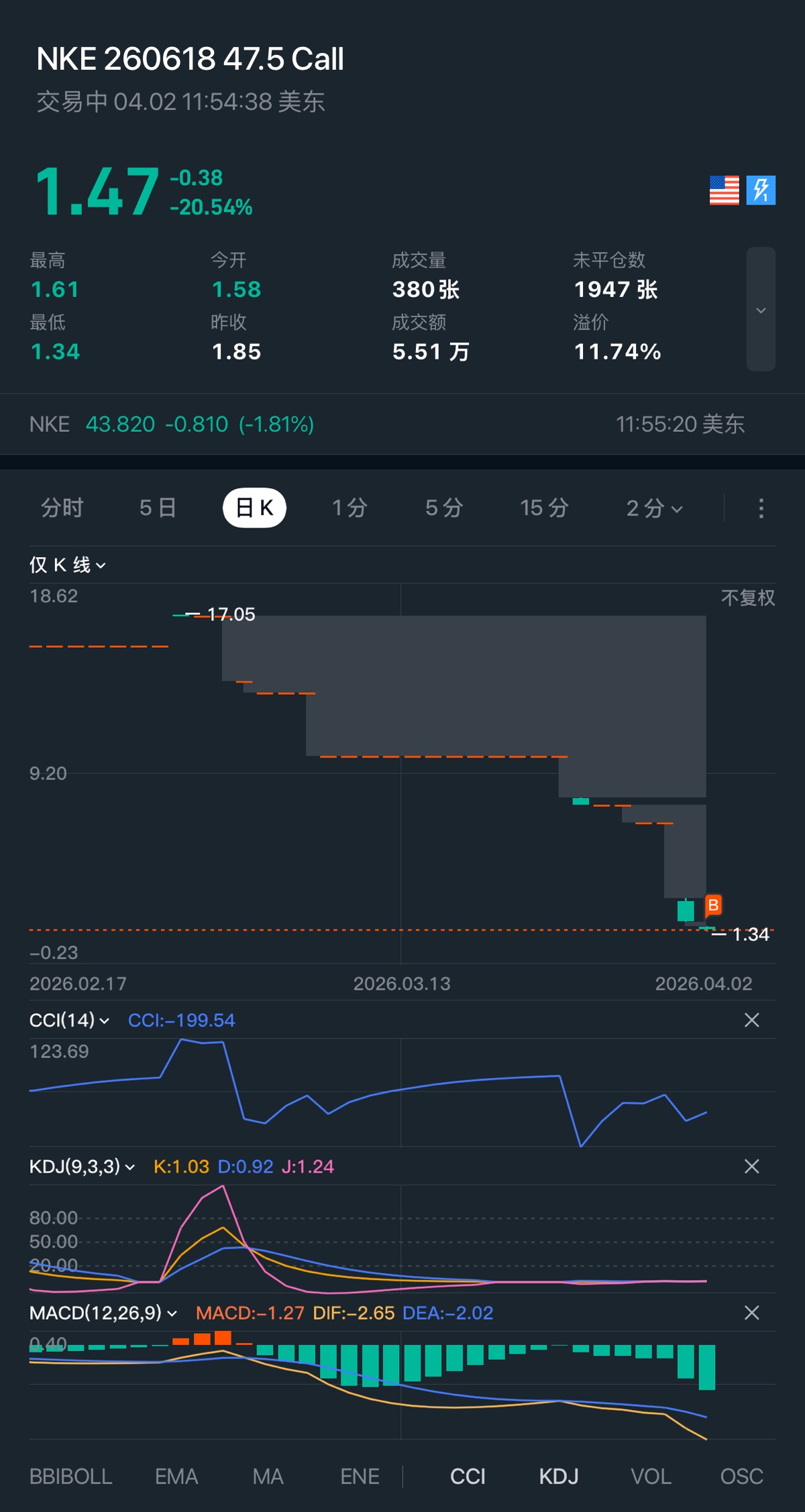805x1512 pixels.
Task: Expand the quote details chevron panel
Action: coord(761,310)
